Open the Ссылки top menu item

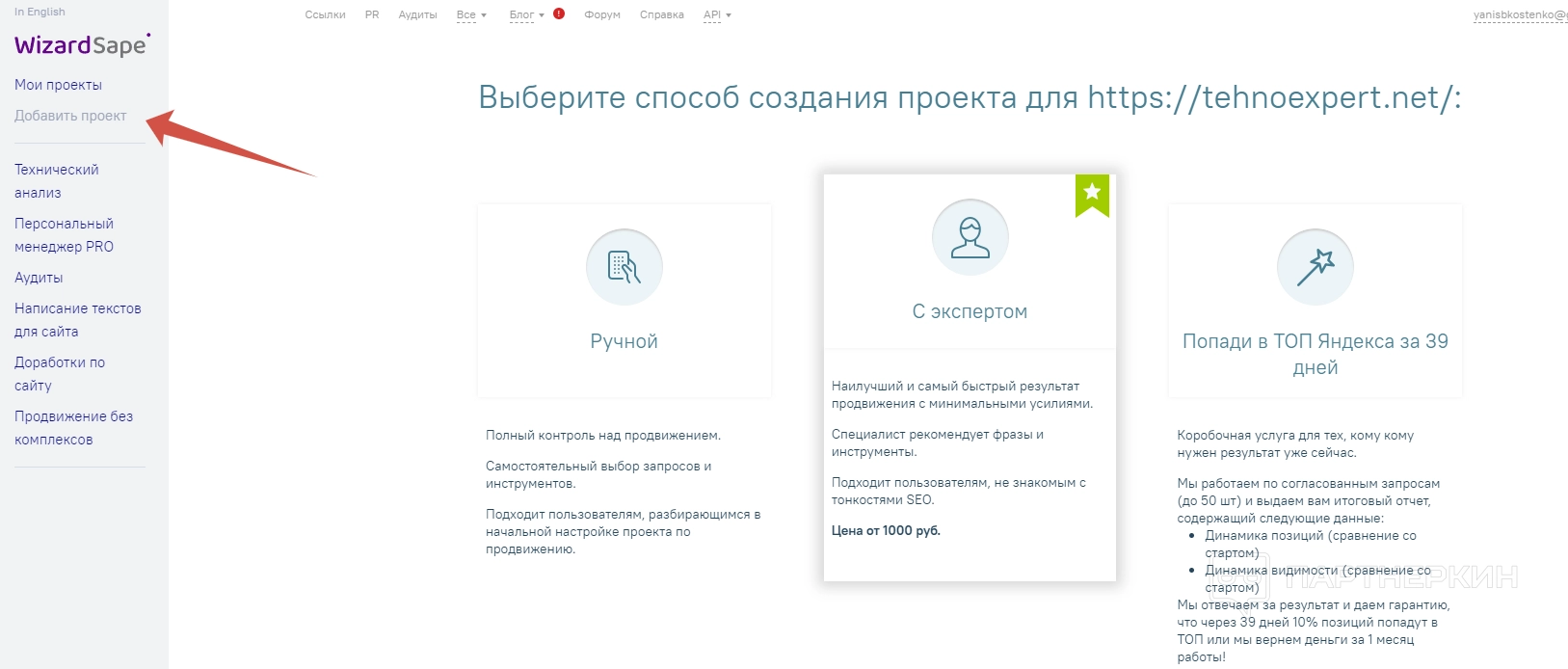tap(325, 14)
